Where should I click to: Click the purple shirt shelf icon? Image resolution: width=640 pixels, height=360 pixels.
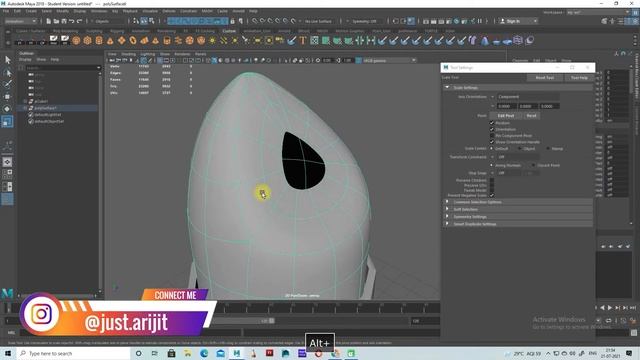click(x=473, y=40)
